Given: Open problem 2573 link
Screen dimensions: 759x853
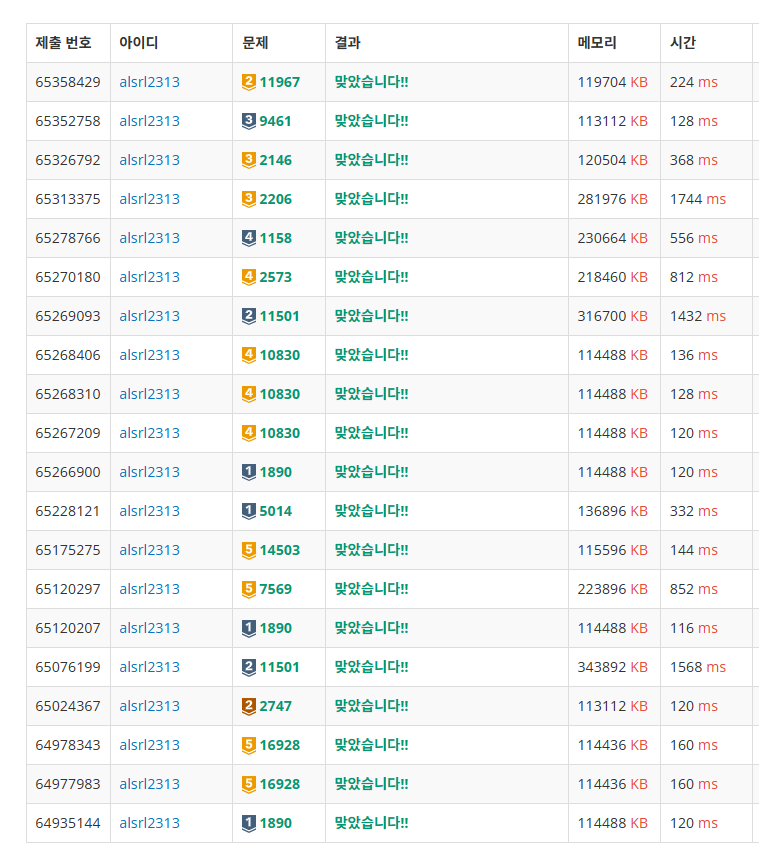Looking at the screenshot, I should tap(275, 277).
